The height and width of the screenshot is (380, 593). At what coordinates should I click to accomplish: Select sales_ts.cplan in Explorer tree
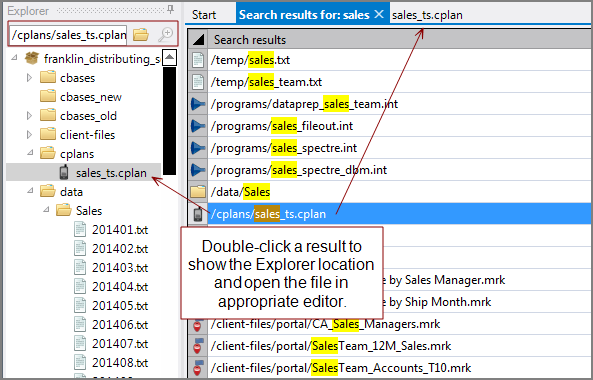(x=111, y=173)
